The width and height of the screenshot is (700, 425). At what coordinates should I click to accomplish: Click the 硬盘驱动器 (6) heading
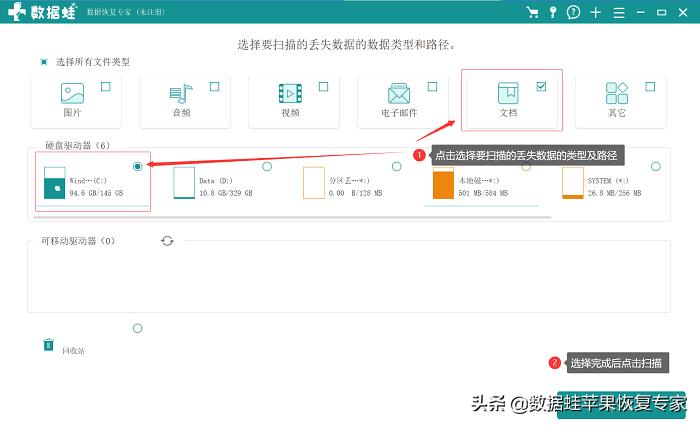[x=77, y=146]
